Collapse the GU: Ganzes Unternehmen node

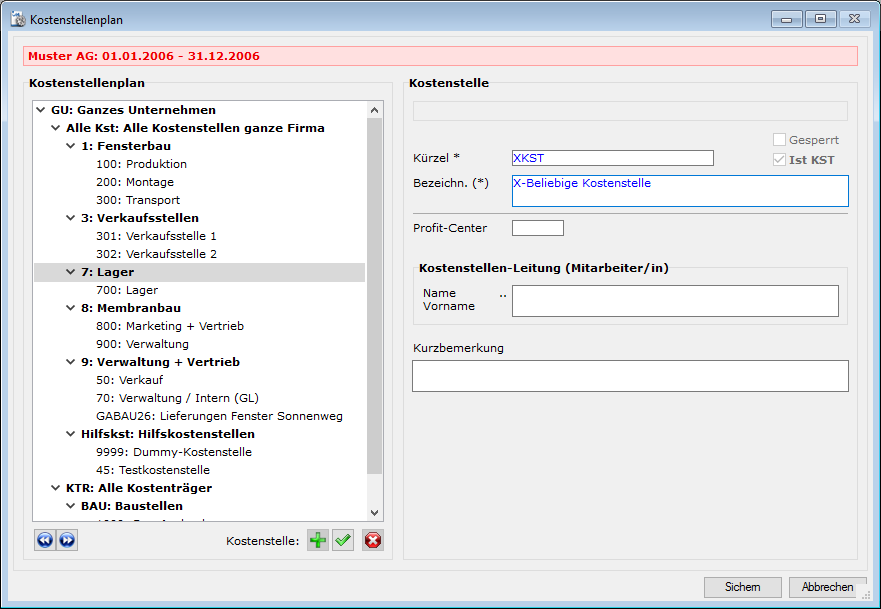pyautogui.click(x=41, y=110)
